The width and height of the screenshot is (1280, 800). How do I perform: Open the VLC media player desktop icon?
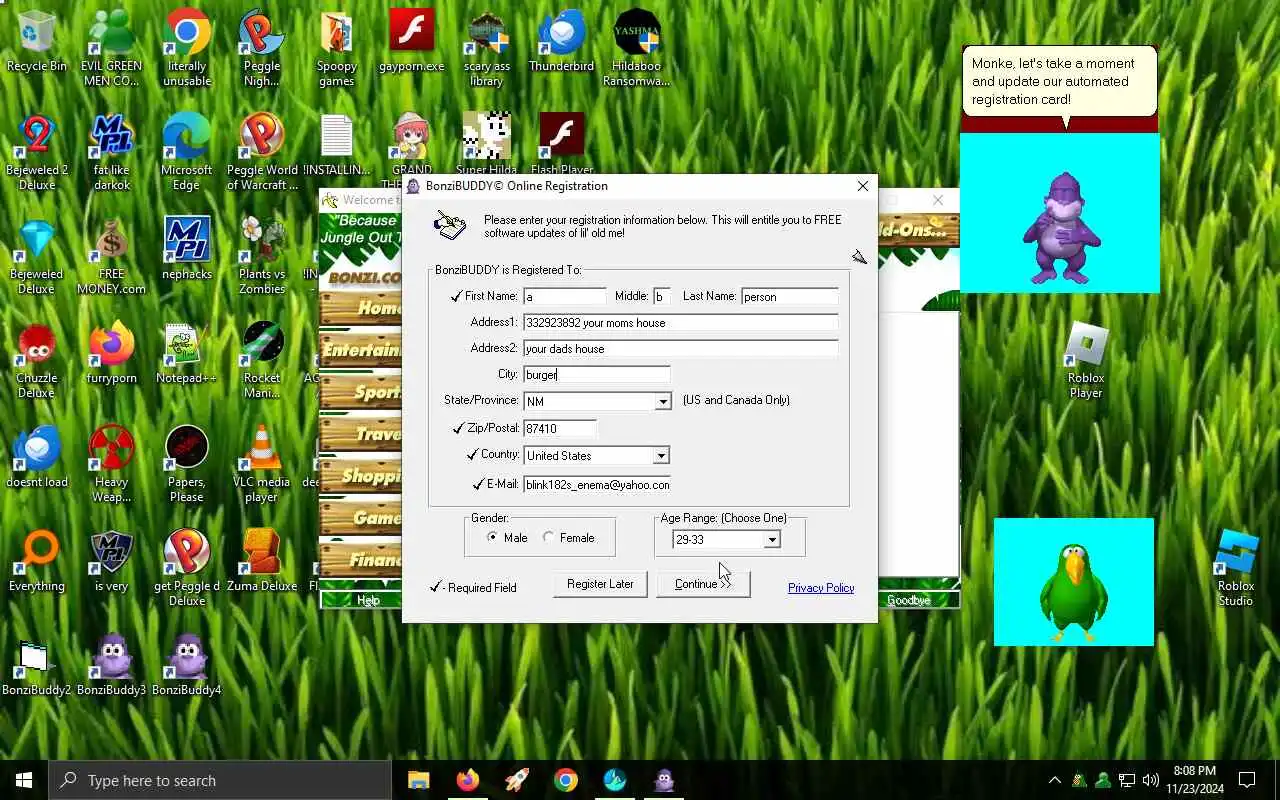tap(262, 464)
